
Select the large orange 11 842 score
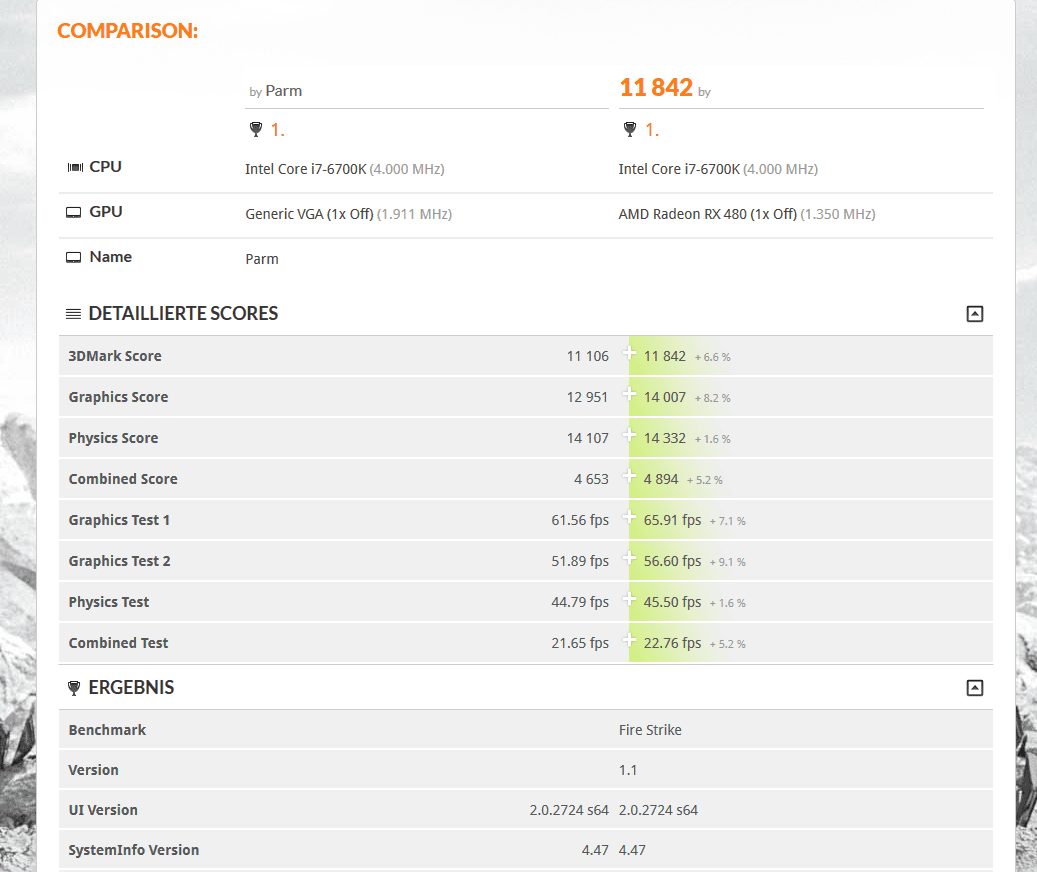click(656, 87)
